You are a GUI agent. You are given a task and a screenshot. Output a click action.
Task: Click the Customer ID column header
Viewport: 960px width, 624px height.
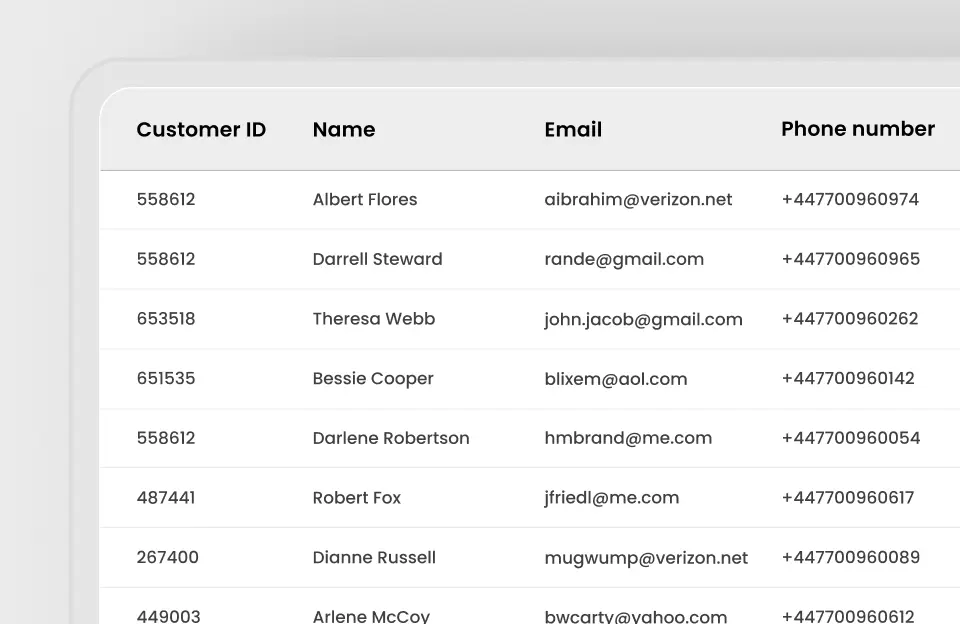tap(201, 129)
